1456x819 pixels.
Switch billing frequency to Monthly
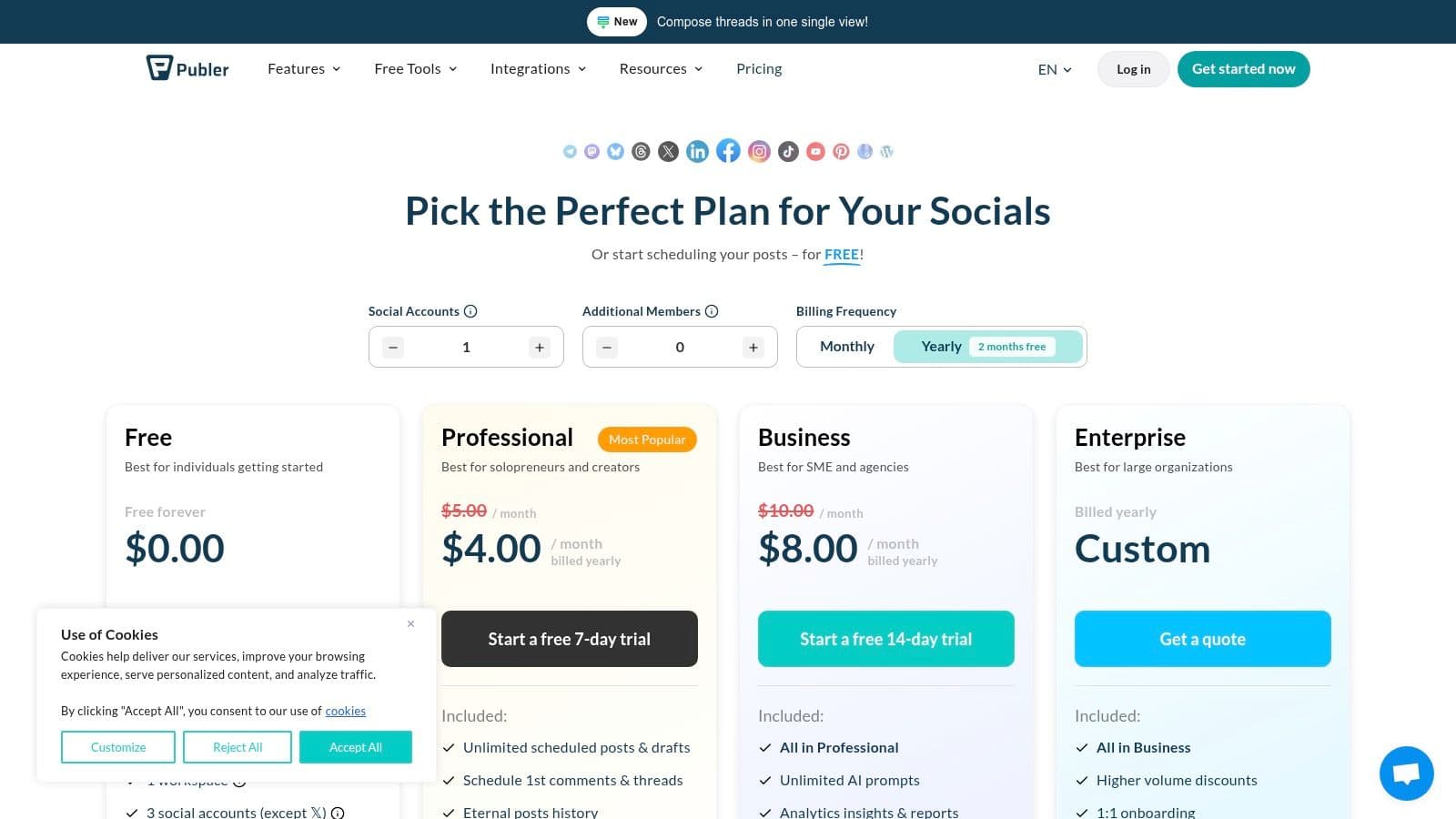[x=846, y=347]
